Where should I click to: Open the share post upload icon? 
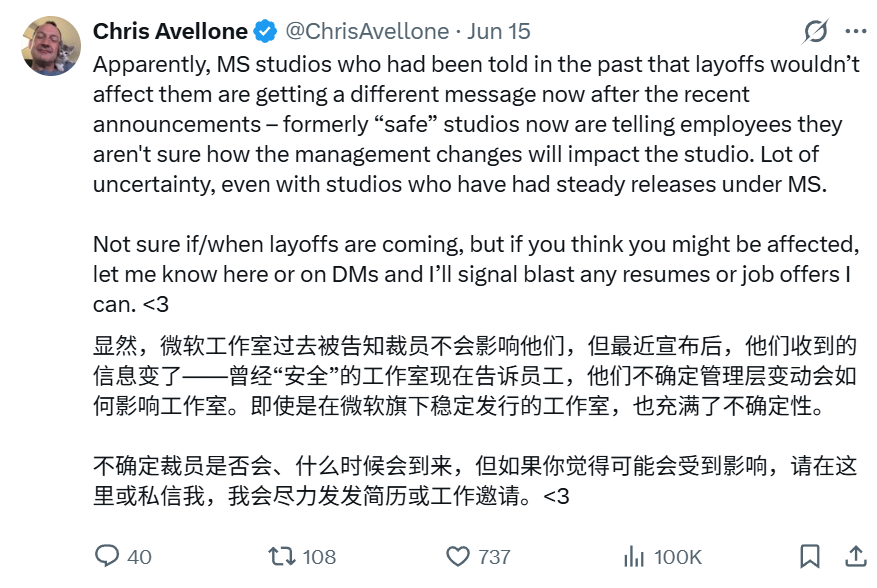click(x=856, y=556)
